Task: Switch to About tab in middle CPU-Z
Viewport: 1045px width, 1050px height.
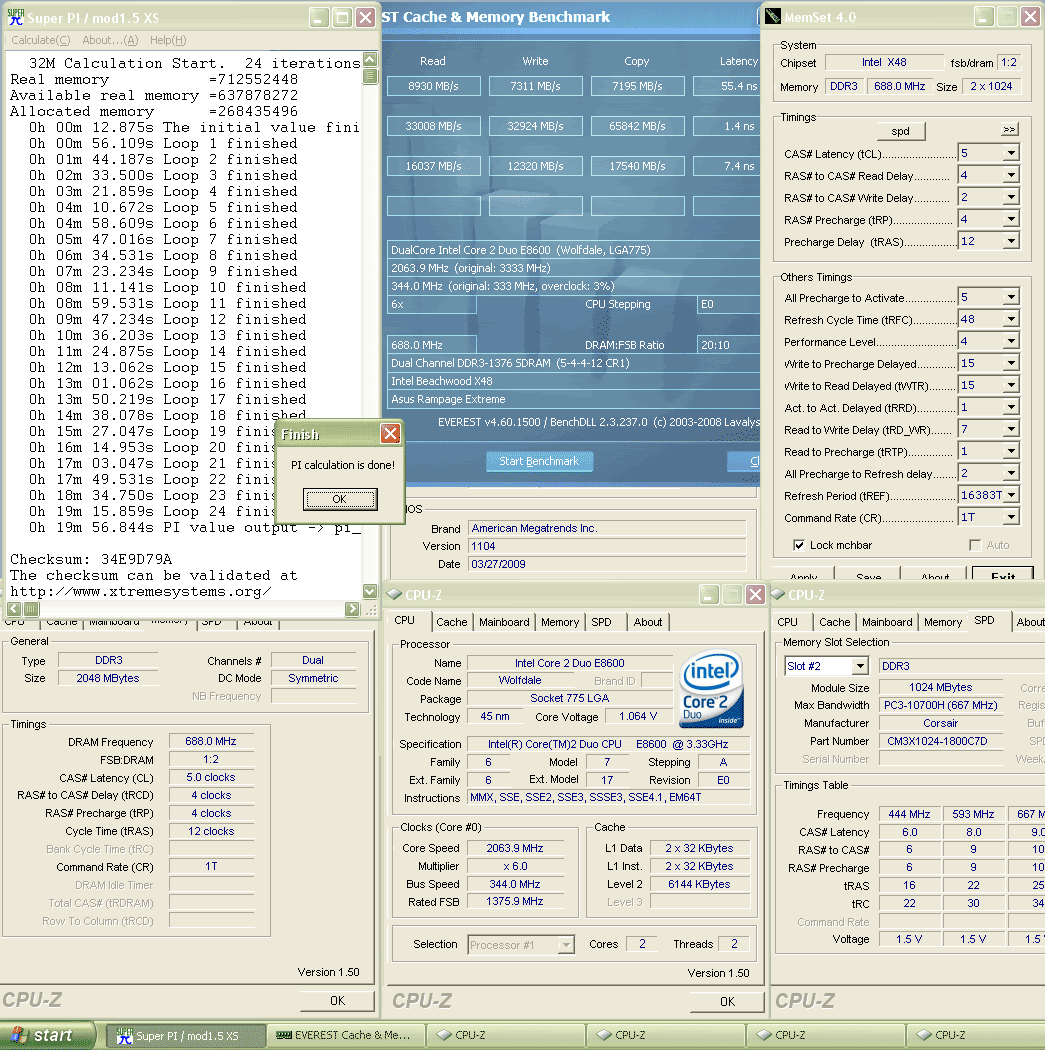Action: point(648,622)
